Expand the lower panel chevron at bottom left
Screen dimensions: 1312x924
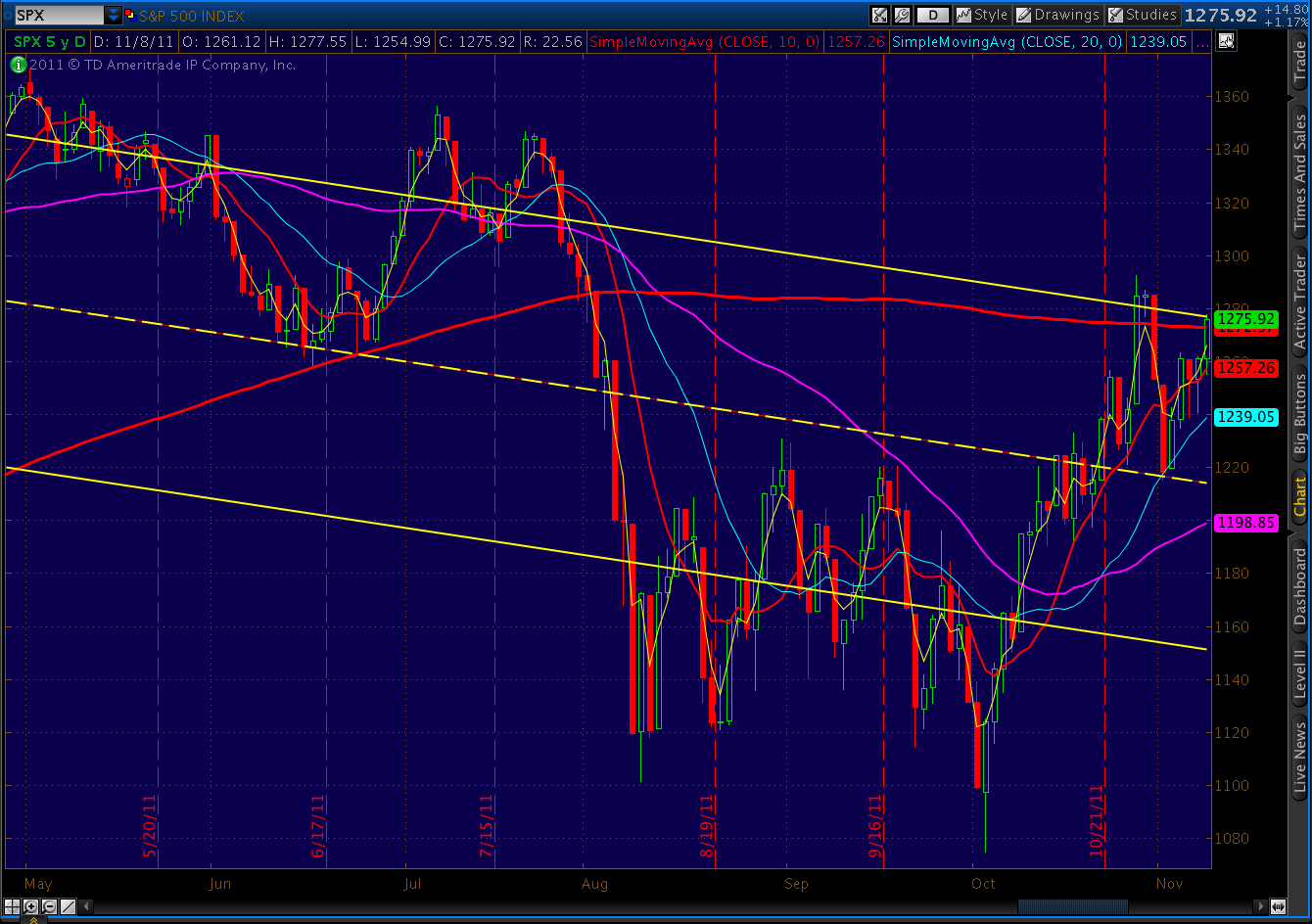[x=33, y=920]
